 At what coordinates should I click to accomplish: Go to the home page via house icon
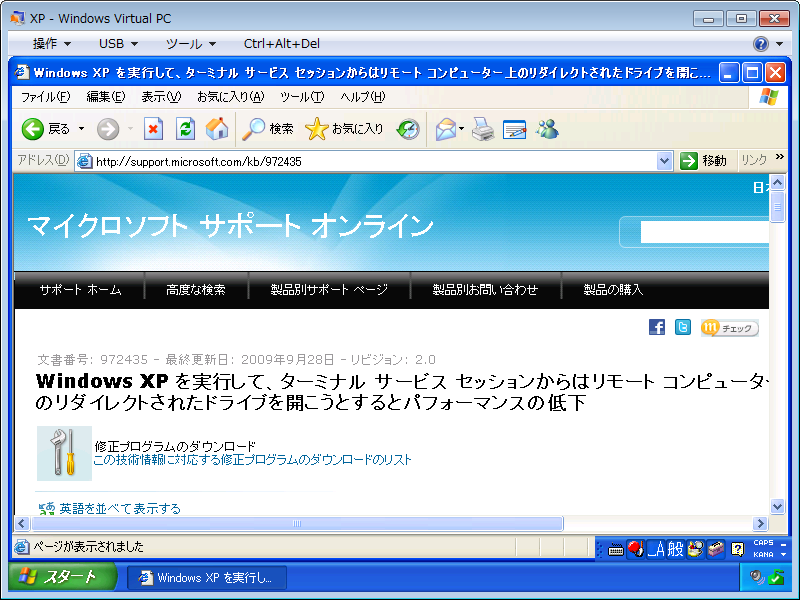(x=217, y=129)
